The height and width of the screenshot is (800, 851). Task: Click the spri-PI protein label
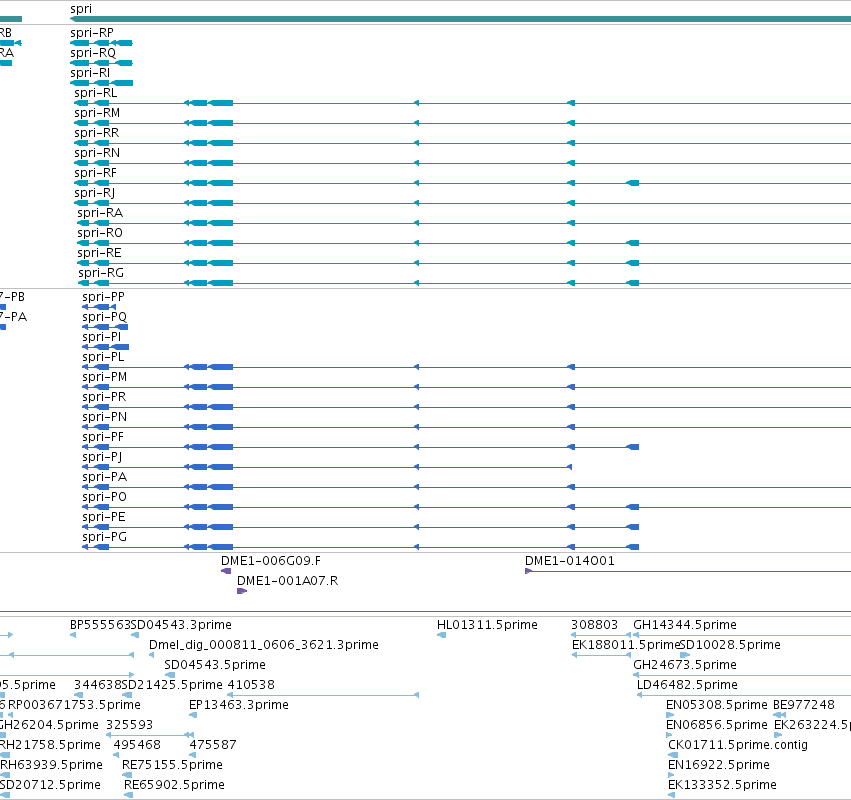pyautogui.click(x=101, y=337)
